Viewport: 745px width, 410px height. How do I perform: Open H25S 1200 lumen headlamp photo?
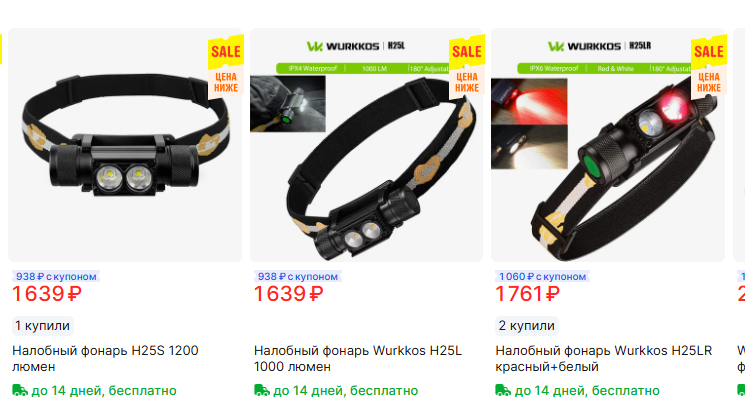[125, 145]
